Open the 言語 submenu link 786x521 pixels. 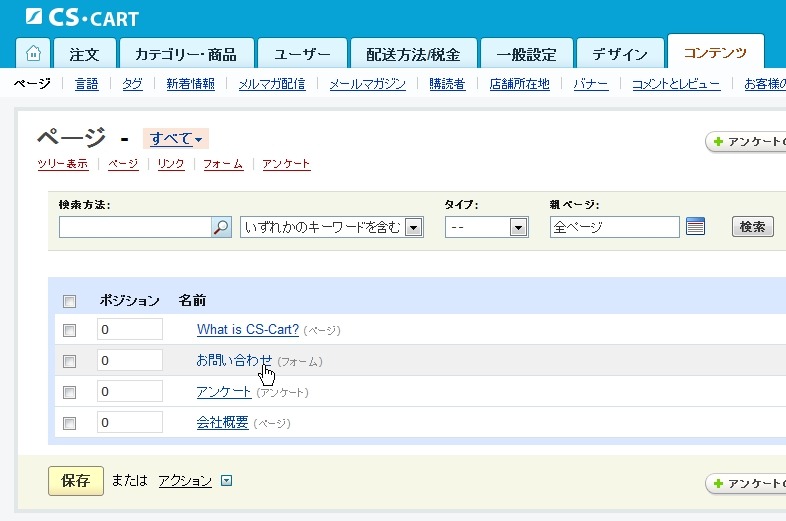coord(86,84)
